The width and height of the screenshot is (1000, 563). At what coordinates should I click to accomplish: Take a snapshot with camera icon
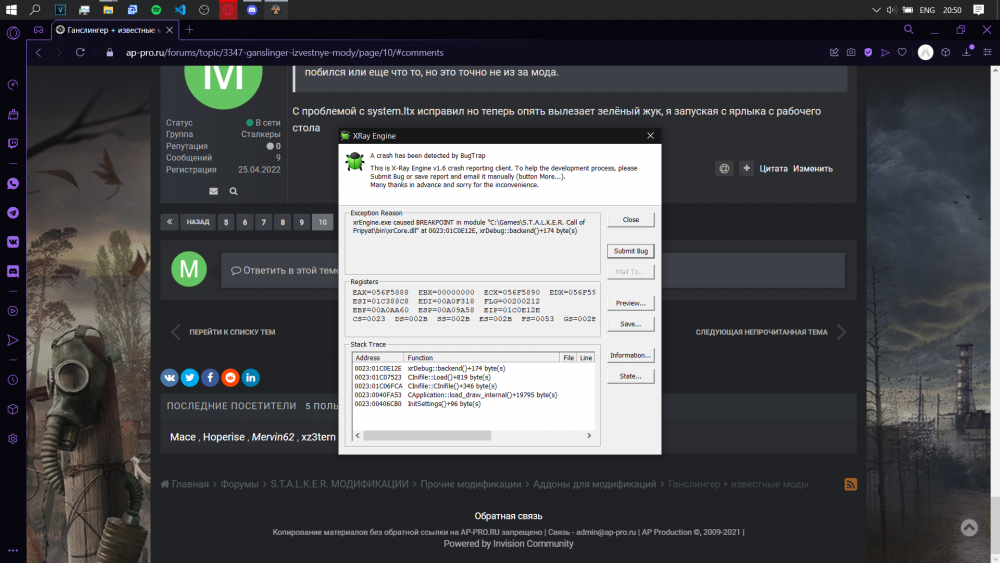click(x=851, y=52)
